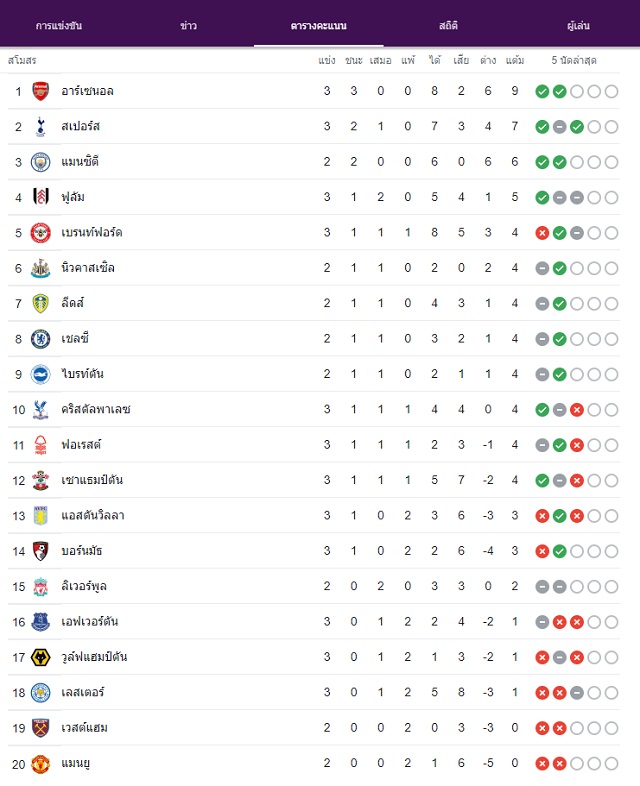This screenshot has height=786, width=640.
Task: Click the Everton club badge
Action: tap(41, 622)
